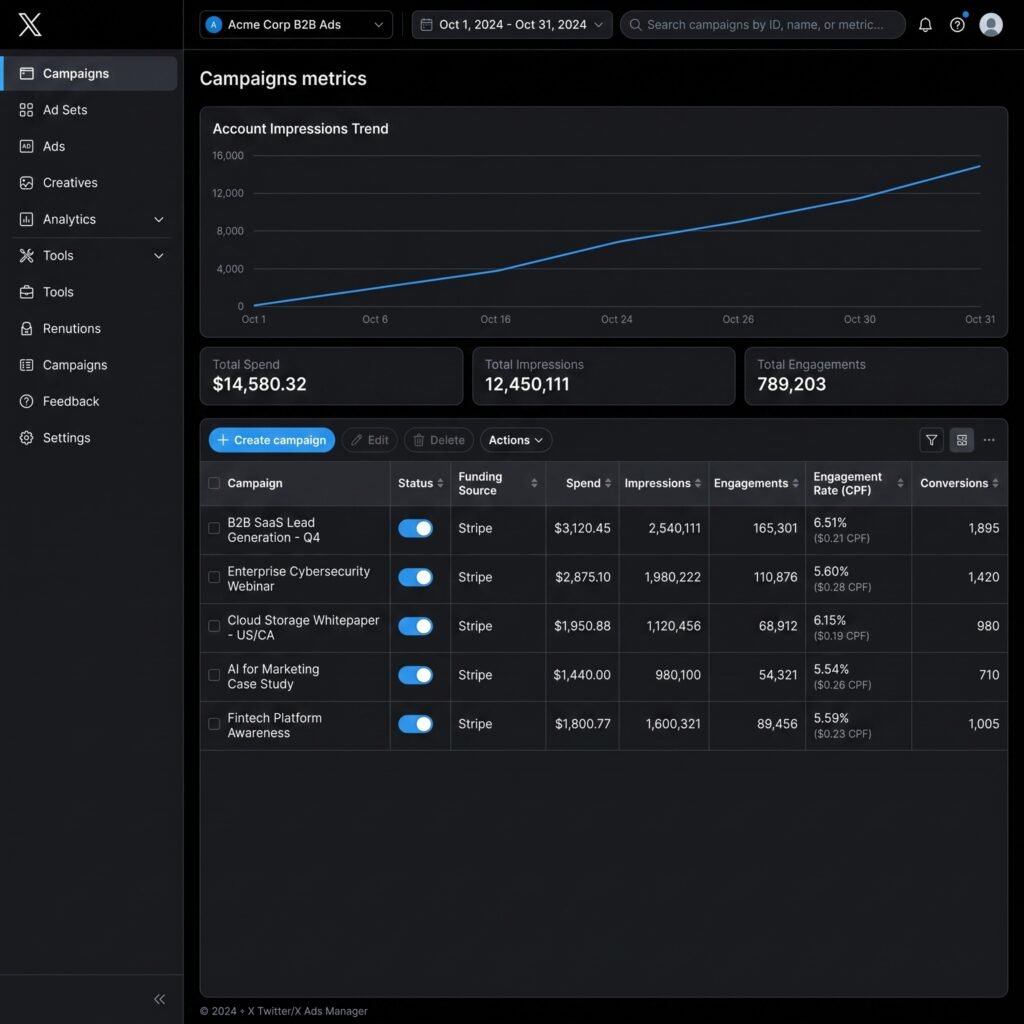Open the notifications bell

coord(925,25)
